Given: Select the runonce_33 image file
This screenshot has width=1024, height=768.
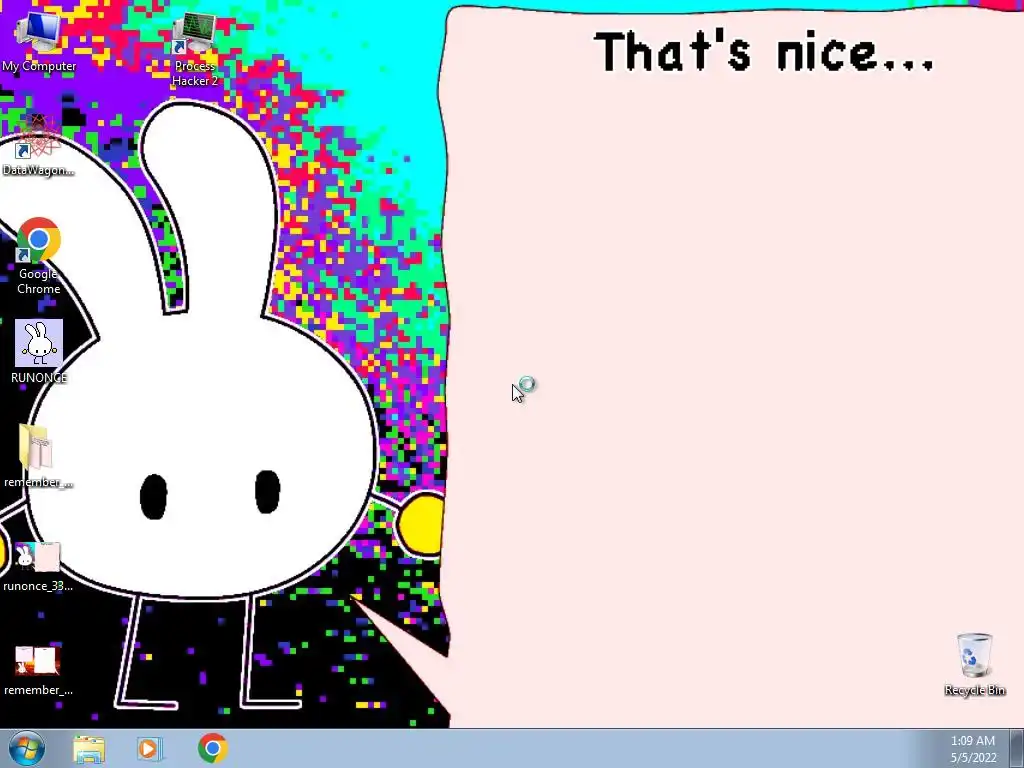Looking at the screenshot, I should [x=38, y=566].
